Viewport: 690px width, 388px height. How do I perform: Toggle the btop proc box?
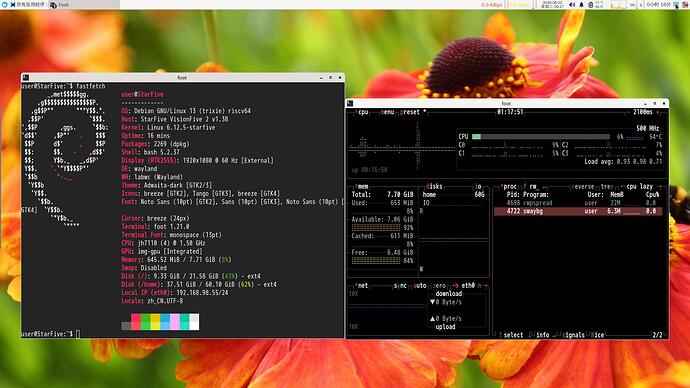tap(509, 187)
